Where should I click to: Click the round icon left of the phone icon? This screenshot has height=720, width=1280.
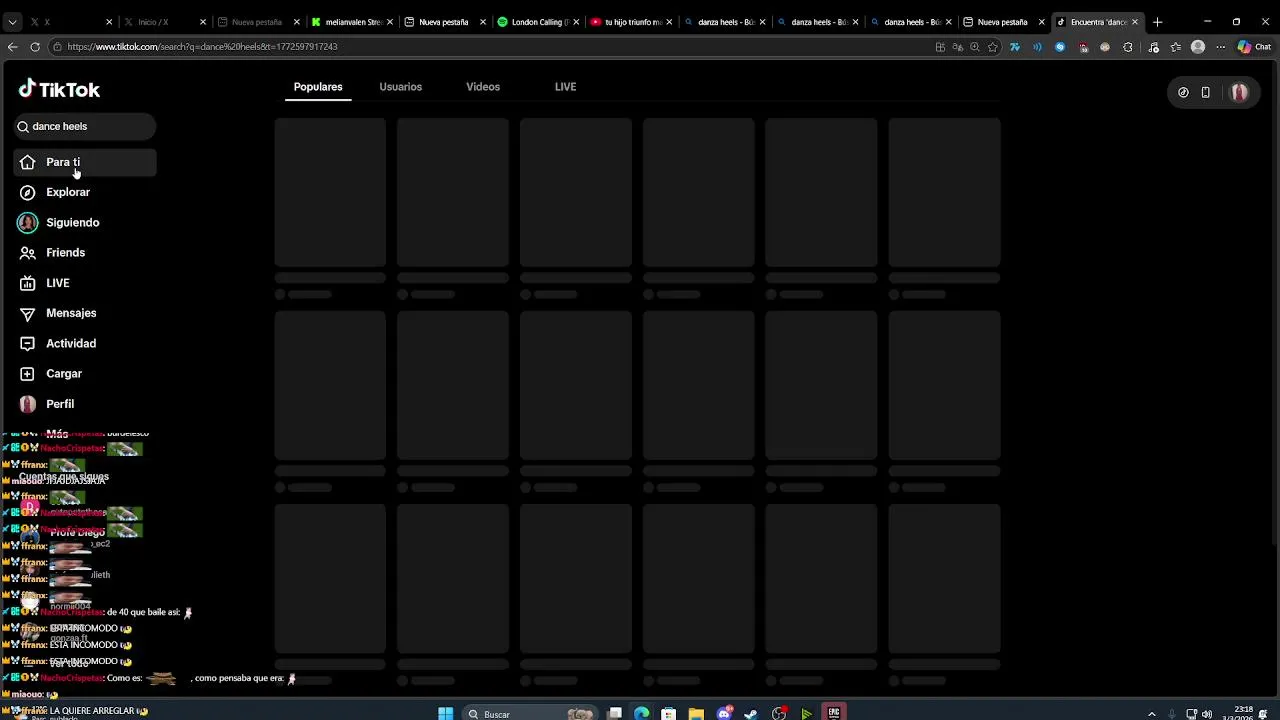click(1183, 92)
